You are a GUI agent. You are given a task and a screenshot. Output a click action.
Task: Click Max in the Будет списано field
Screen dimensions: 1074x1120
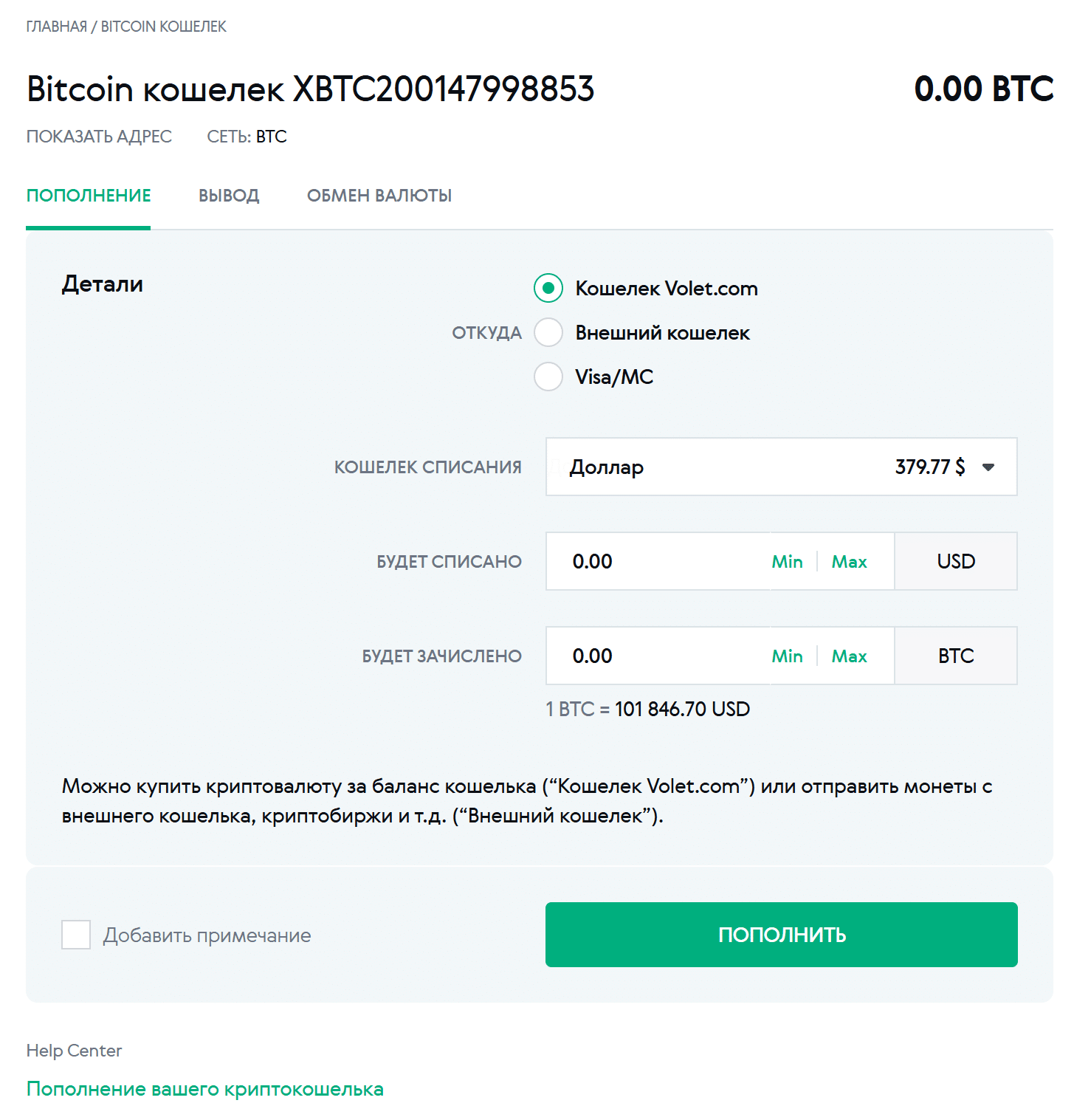(x=849, y=562)
